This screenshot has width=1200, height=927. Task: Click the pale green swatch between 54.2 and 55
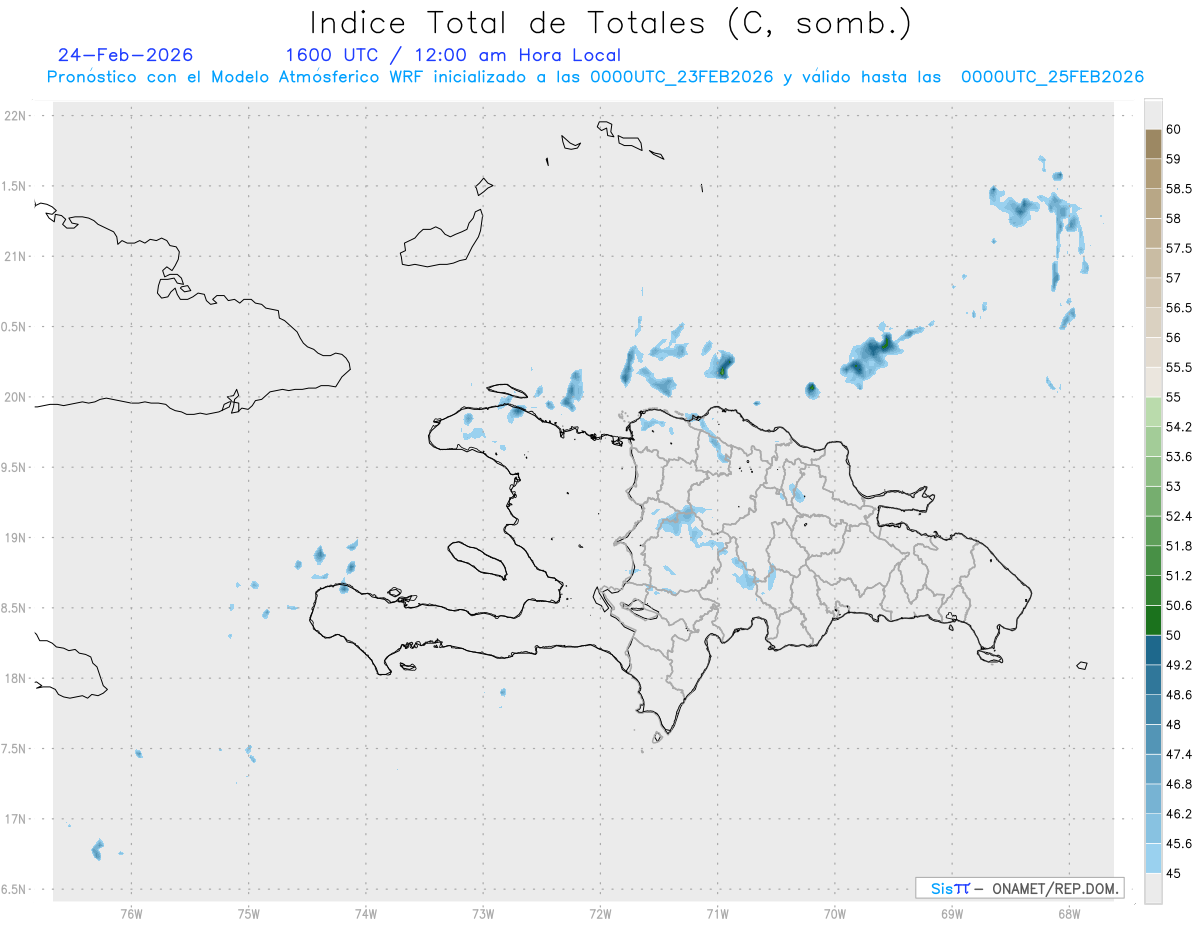(1153, 412)
